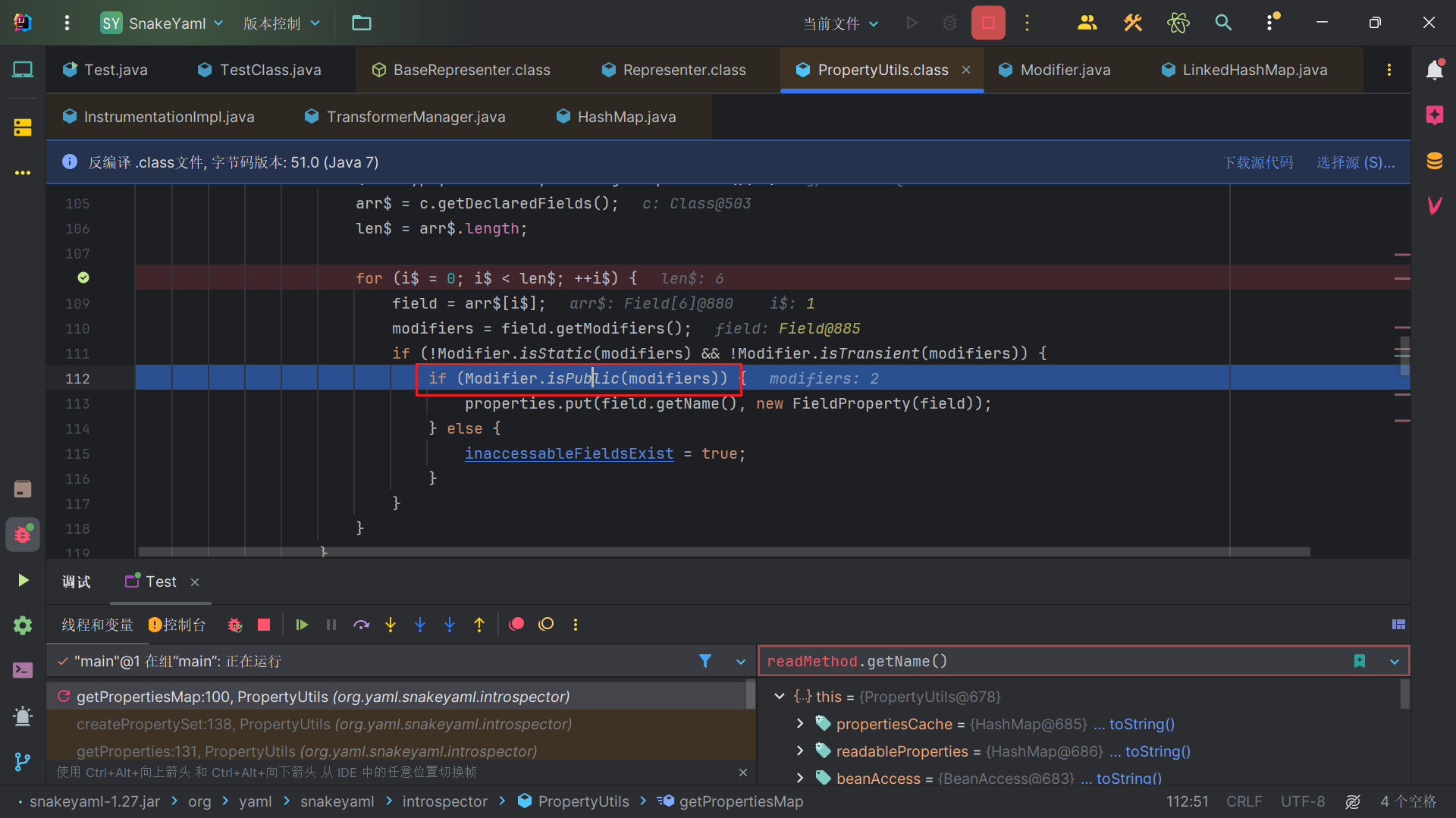Click introspector breadcrumb in status bar
The width and height of the screenshot is (1456, 818).
tap(444, 801)
